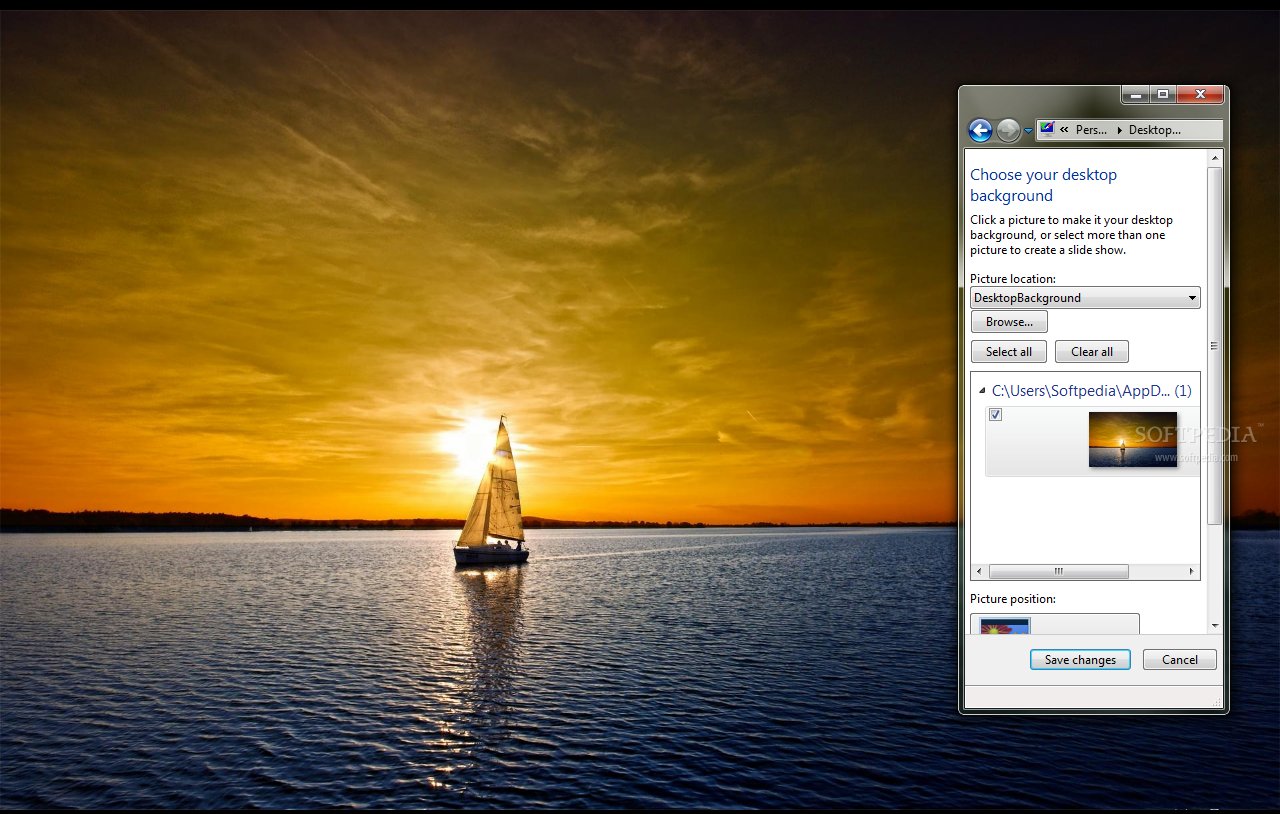This screenshot has height=814, width=1280.
Task: Collapse the C:\Users\Softpedia\AppD... group triangle
Action: tap(982, 391)
